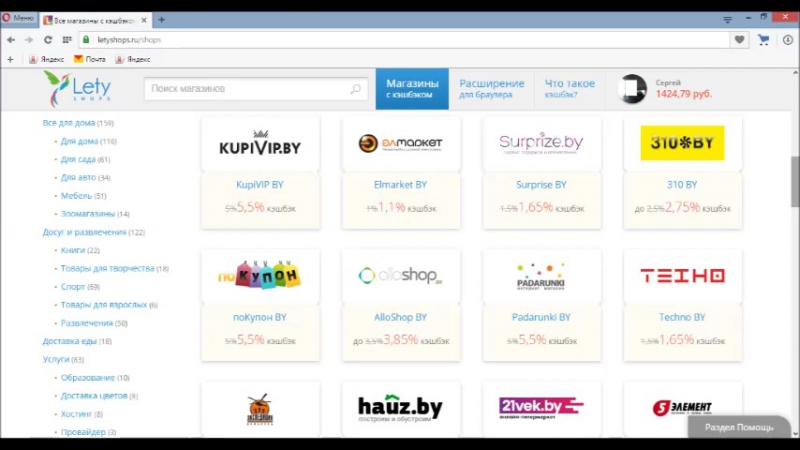Image resolution: width=800 pixels, height=450 pixels.
Task: Open the shopping cart extension icon
Action: click(763, 40)
